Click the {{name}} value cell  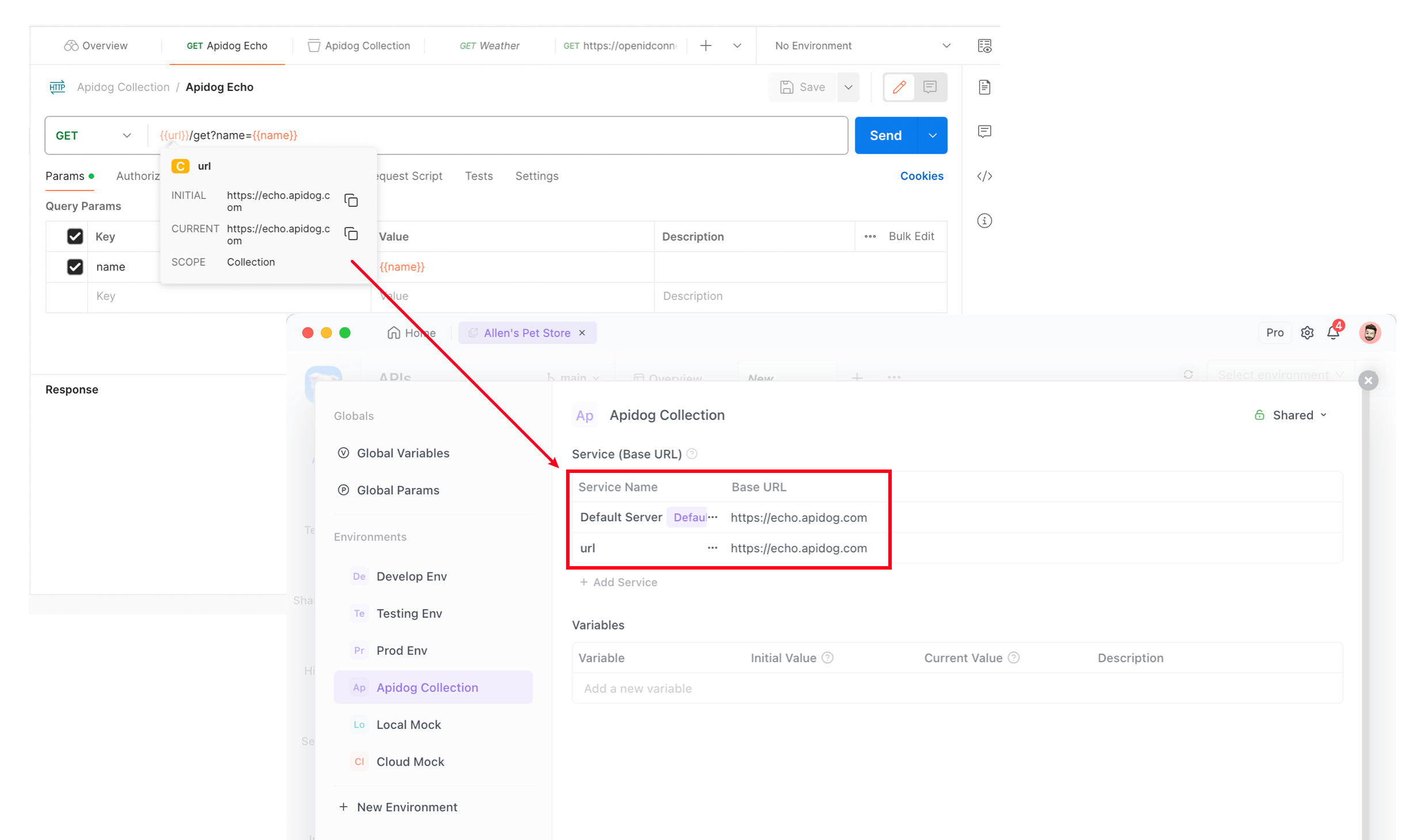[513, 267]
